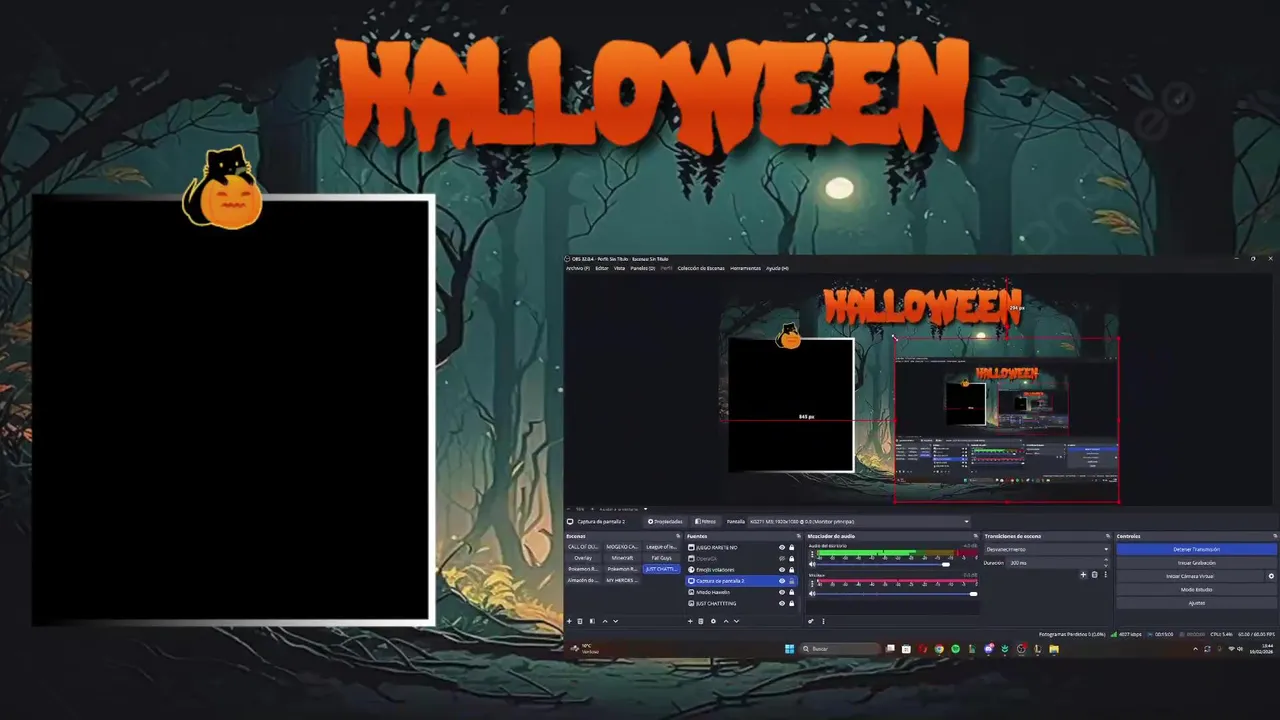The image size is (1280, 720).
Task: Toggle lock on JUEGO RARETE NO source
Action: 792,547
